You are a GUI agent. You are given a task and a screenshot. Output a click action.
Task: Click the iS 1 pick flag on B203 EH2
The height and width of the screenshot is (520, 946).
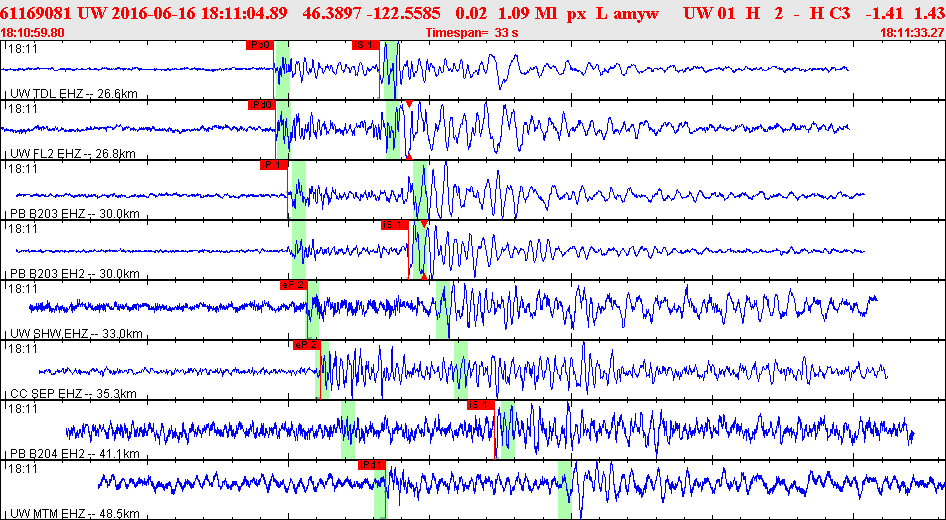click(x=395, y=225)
